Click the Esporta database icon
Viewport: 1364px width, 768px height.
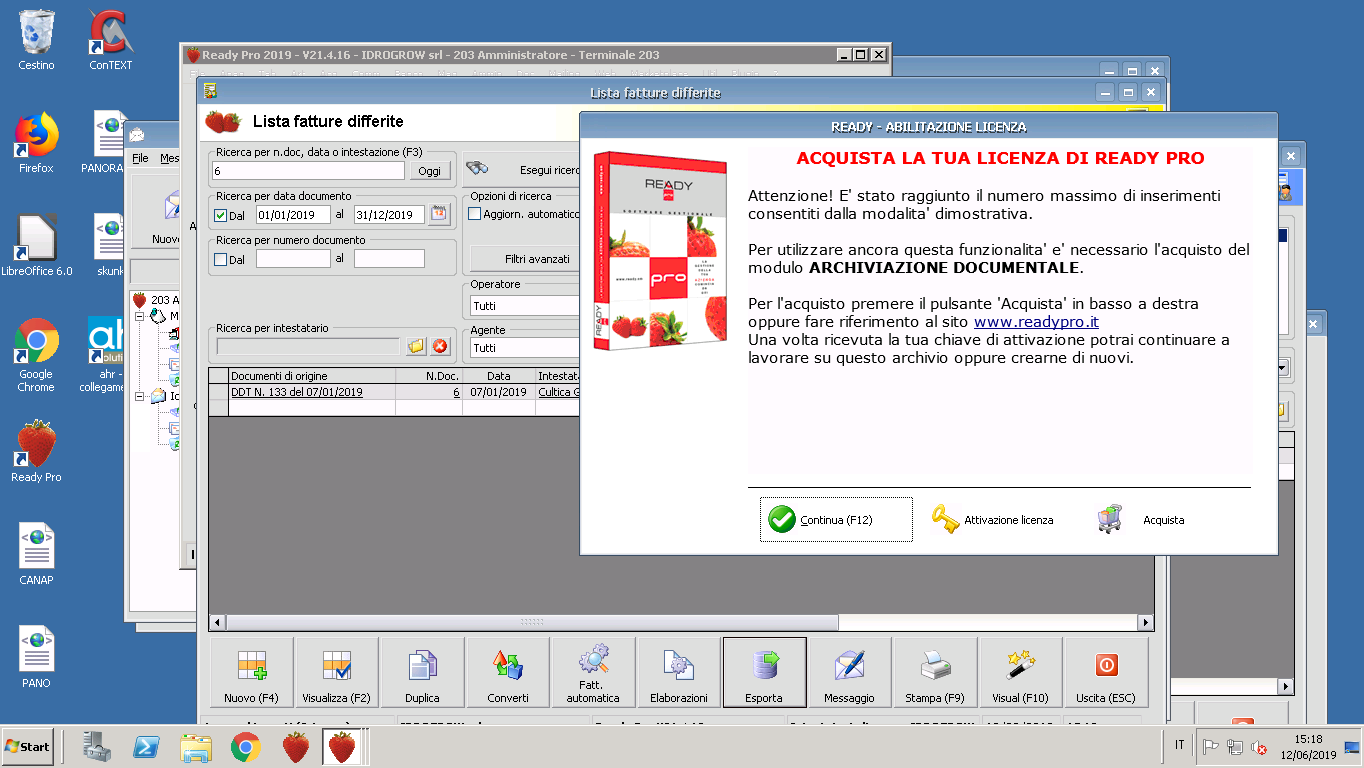(764, 673)
